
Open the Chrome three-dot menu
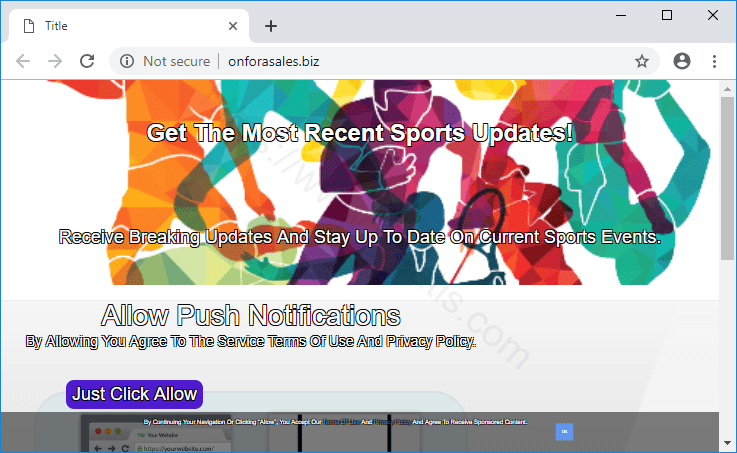pos(714,61)
